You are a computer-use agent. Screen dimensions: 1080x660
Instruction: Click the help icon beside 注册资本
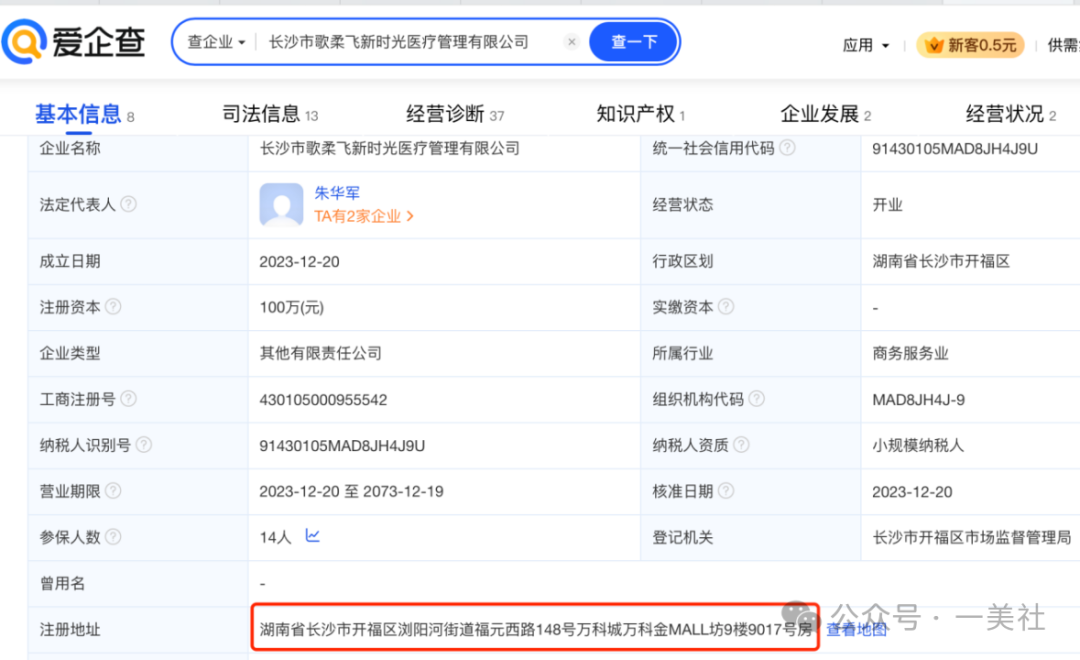click(114, 307)
